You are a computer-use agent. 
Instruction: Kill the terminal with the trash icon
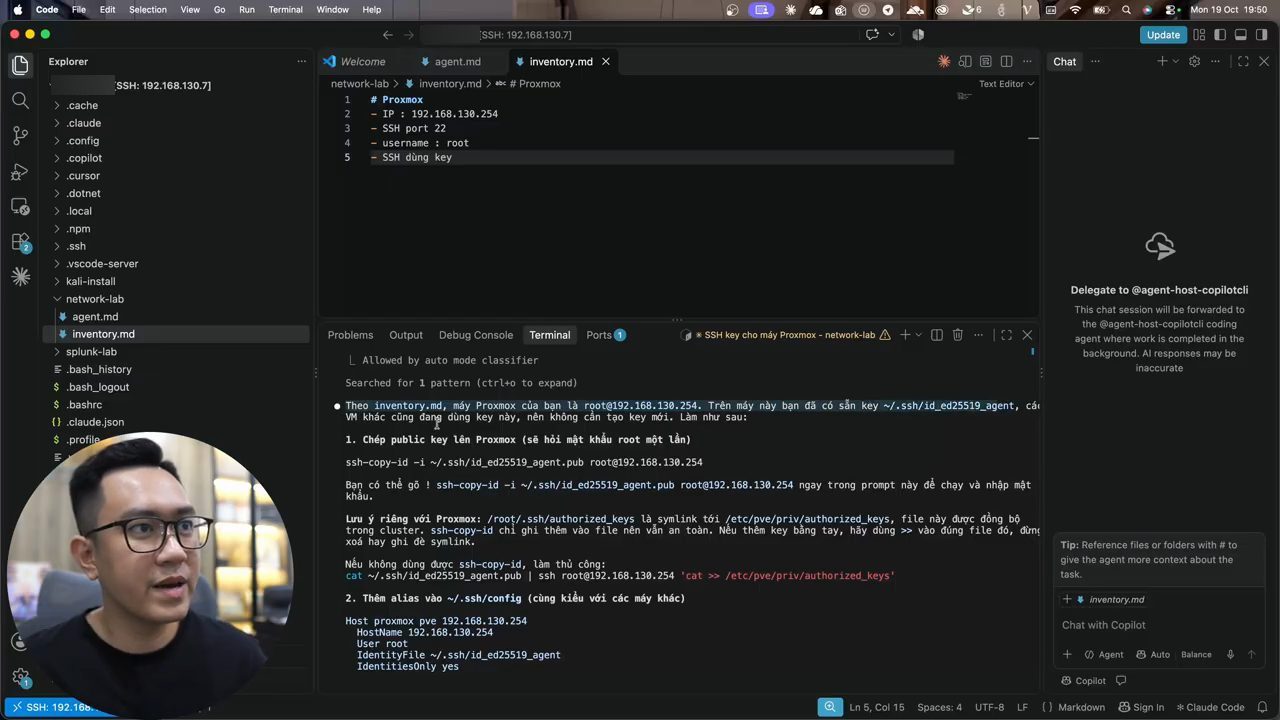click(957, 335)
